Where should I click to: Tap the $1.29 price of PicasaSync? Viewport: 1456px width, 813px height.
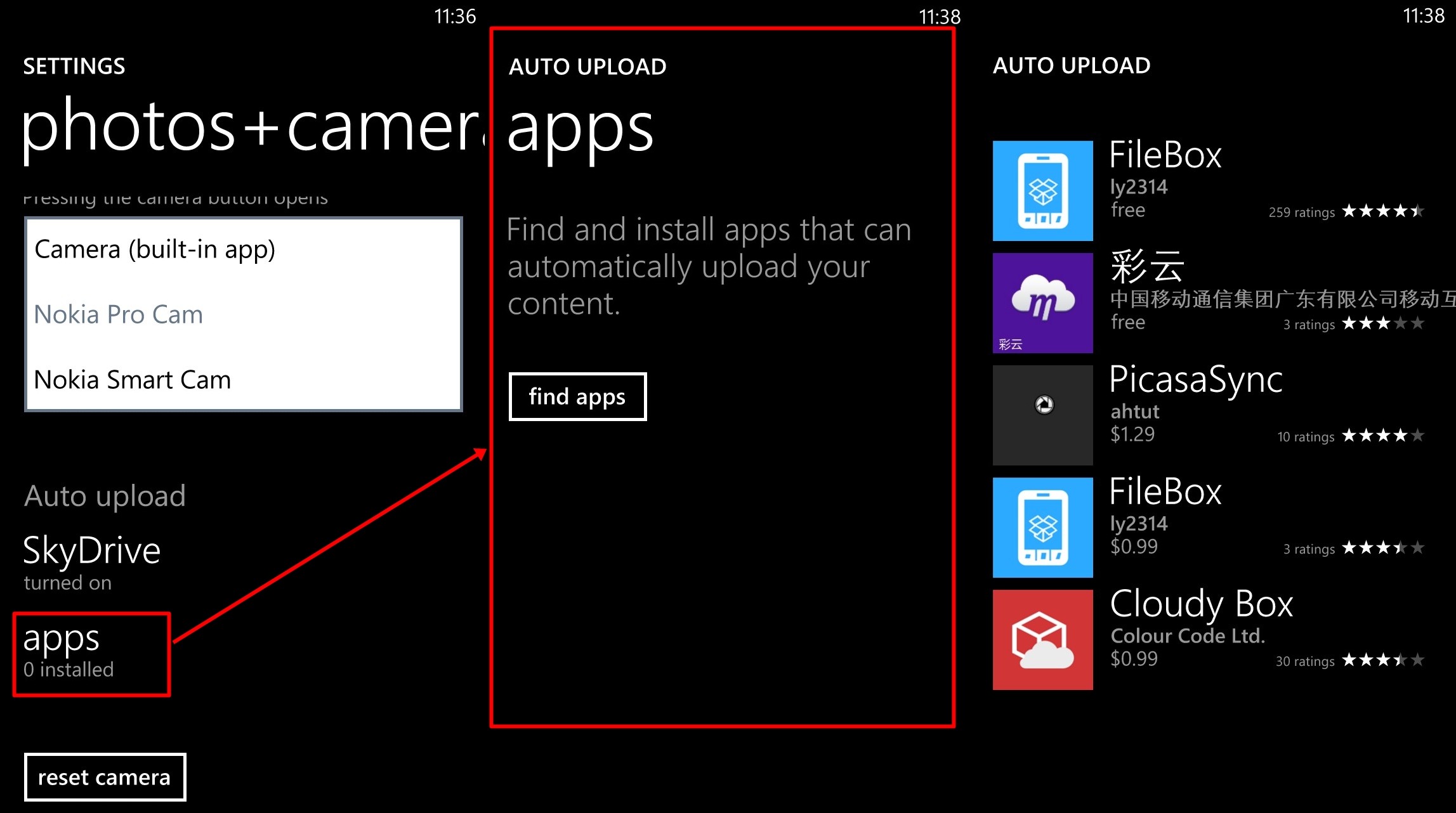point(1132,434)
